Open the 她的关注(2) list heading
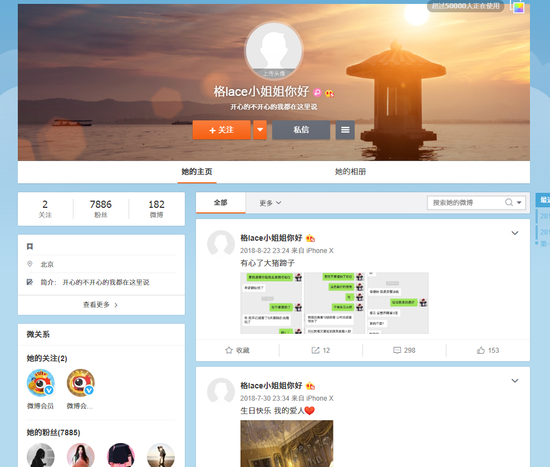This screenshot has height=467, width=550. (x=47, y=358)
